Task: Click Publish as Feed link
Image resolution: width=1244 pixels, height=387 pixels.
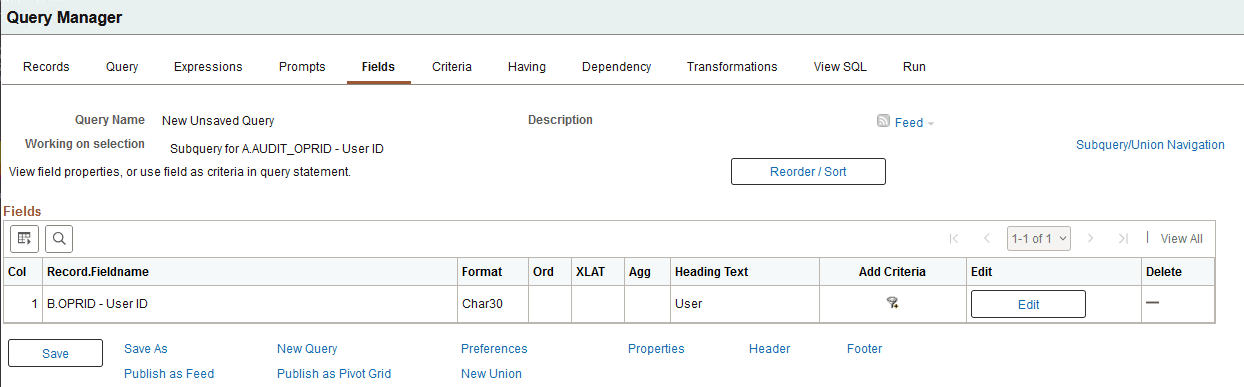Action: click(169, 374)
